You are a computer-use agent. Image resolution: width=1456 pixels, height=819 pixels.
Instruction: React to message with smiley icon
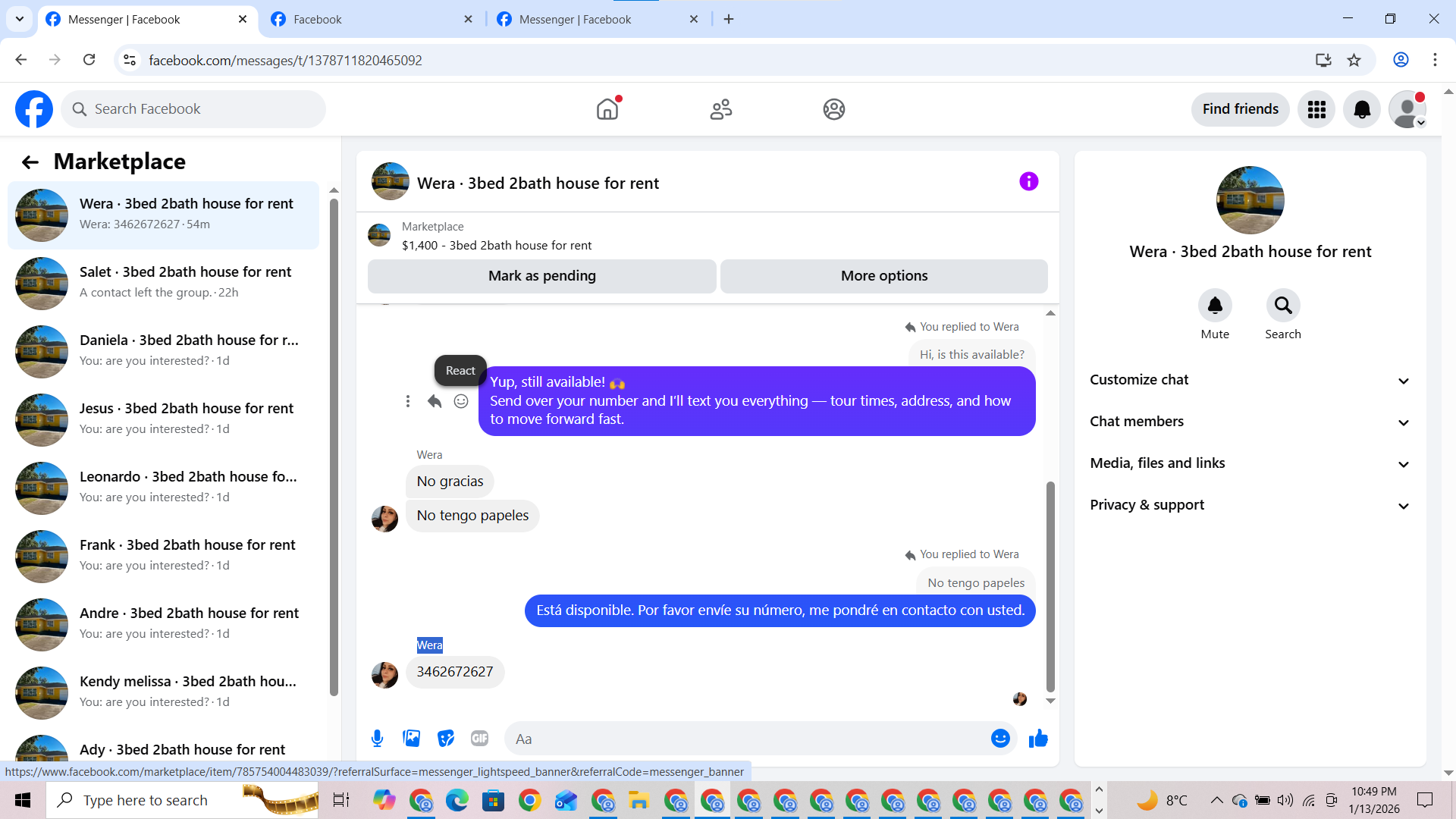(x=461, y=401)
